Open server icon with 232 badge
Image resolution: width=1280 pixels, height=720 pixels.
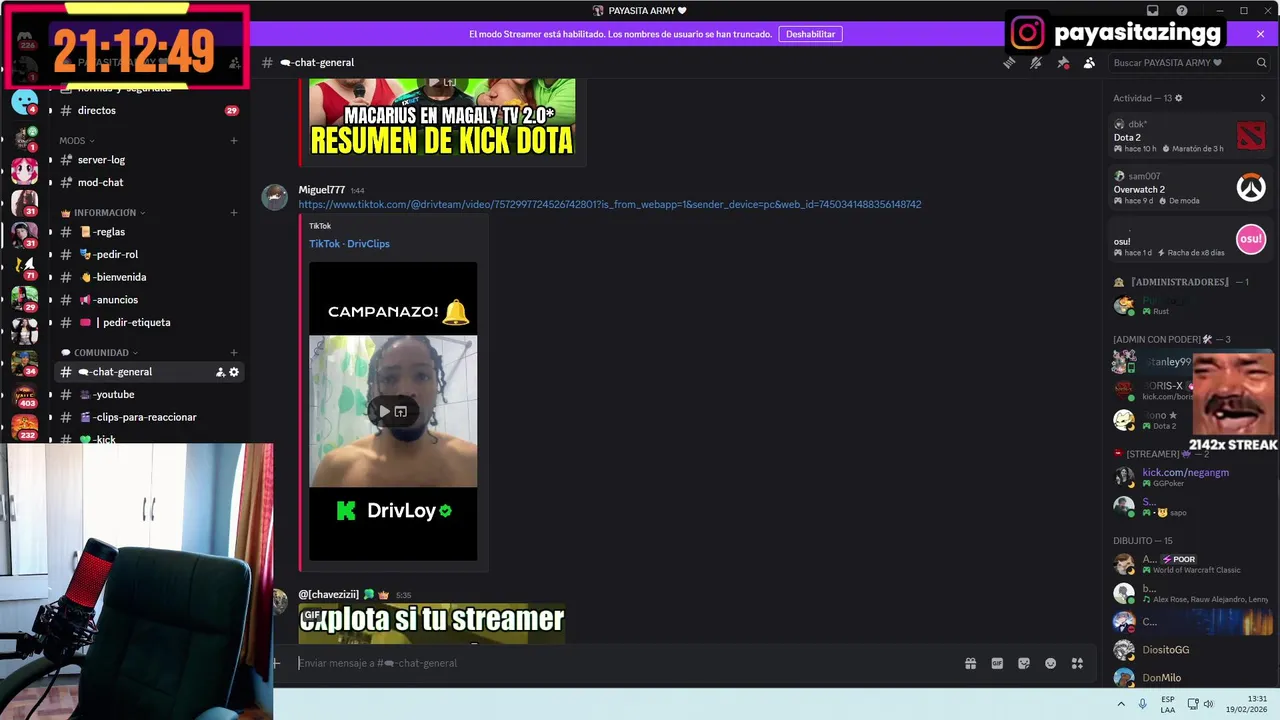coord(25,426)
